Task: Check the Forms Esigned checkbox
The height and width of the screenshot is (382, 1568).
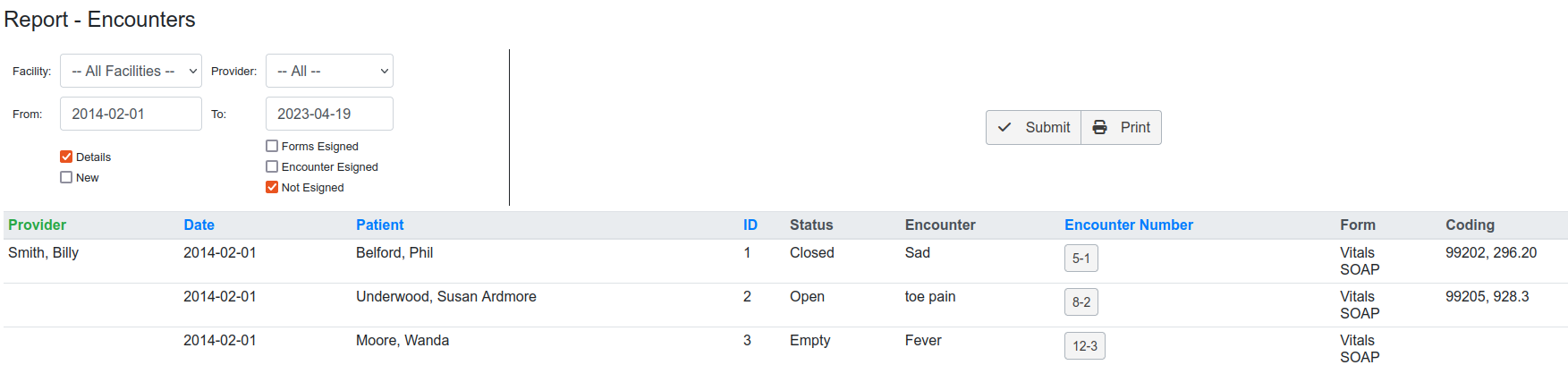Action: pos(272,146)
